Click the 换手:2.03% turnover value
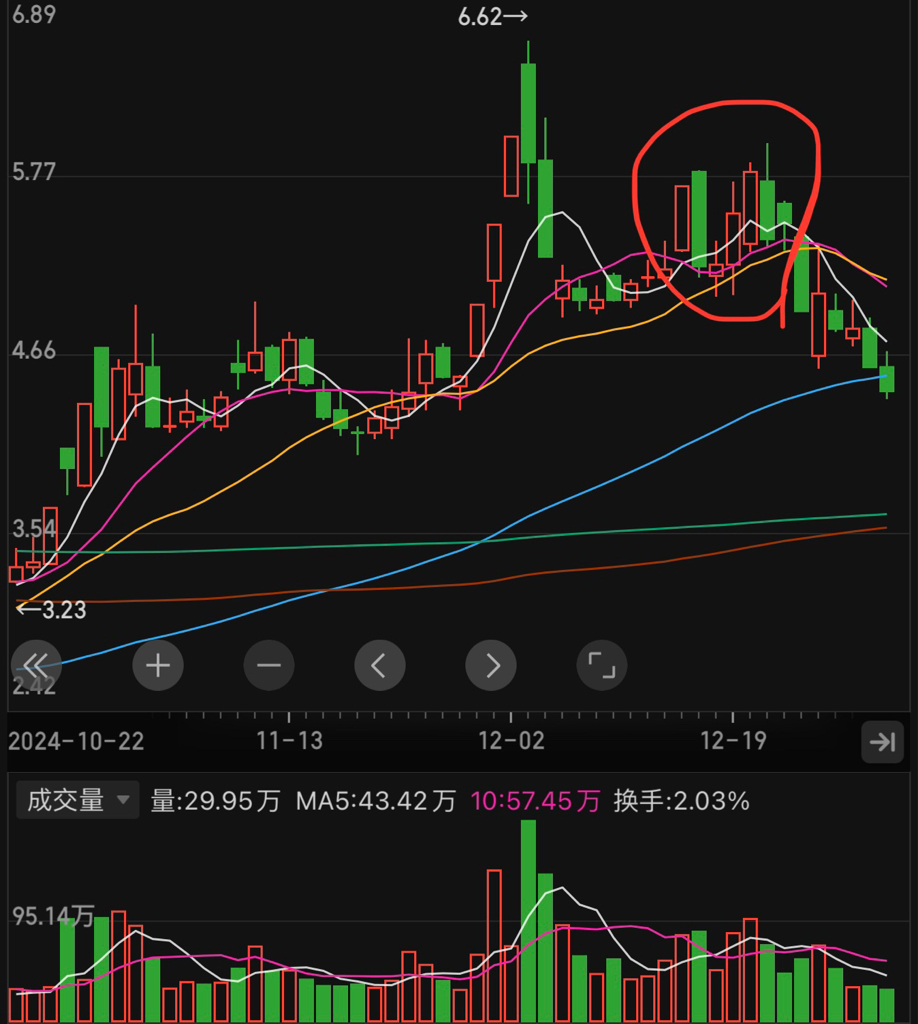Screen dimensions: 918x1024 point(681,801)
